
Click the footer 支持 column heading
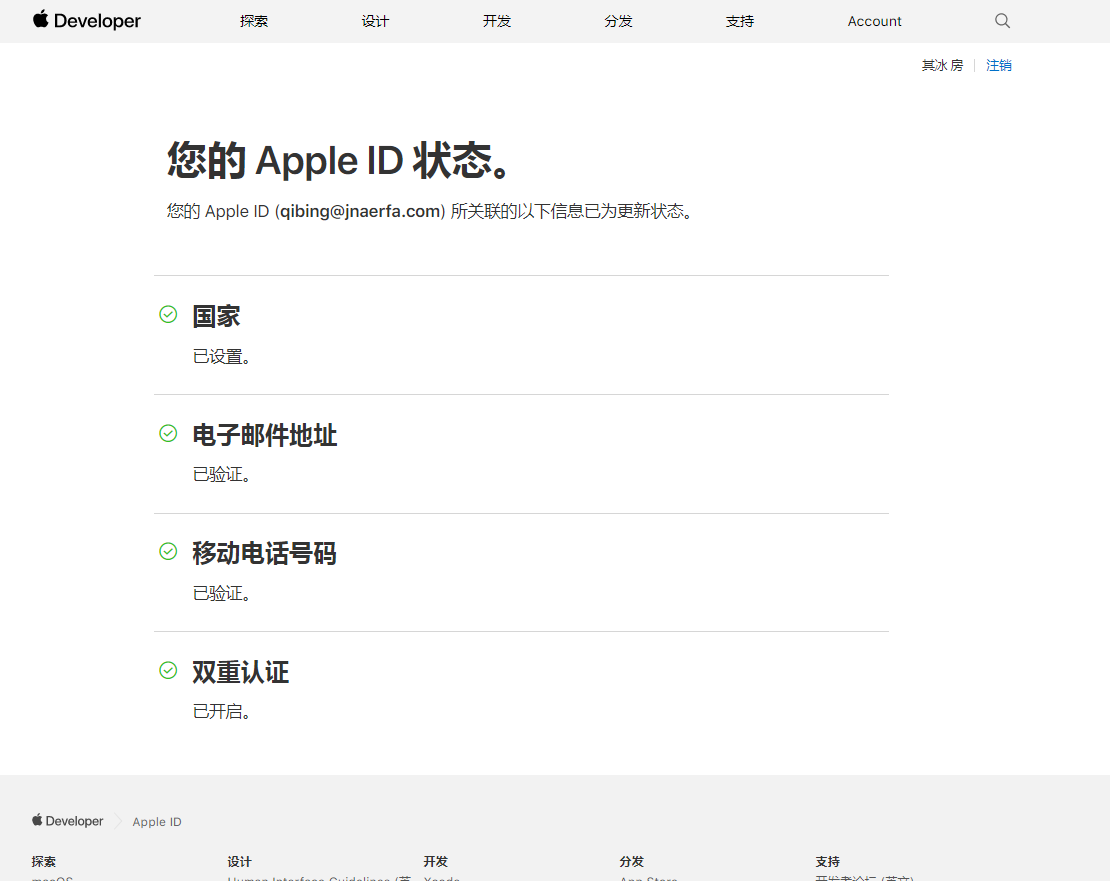(827, 861)
